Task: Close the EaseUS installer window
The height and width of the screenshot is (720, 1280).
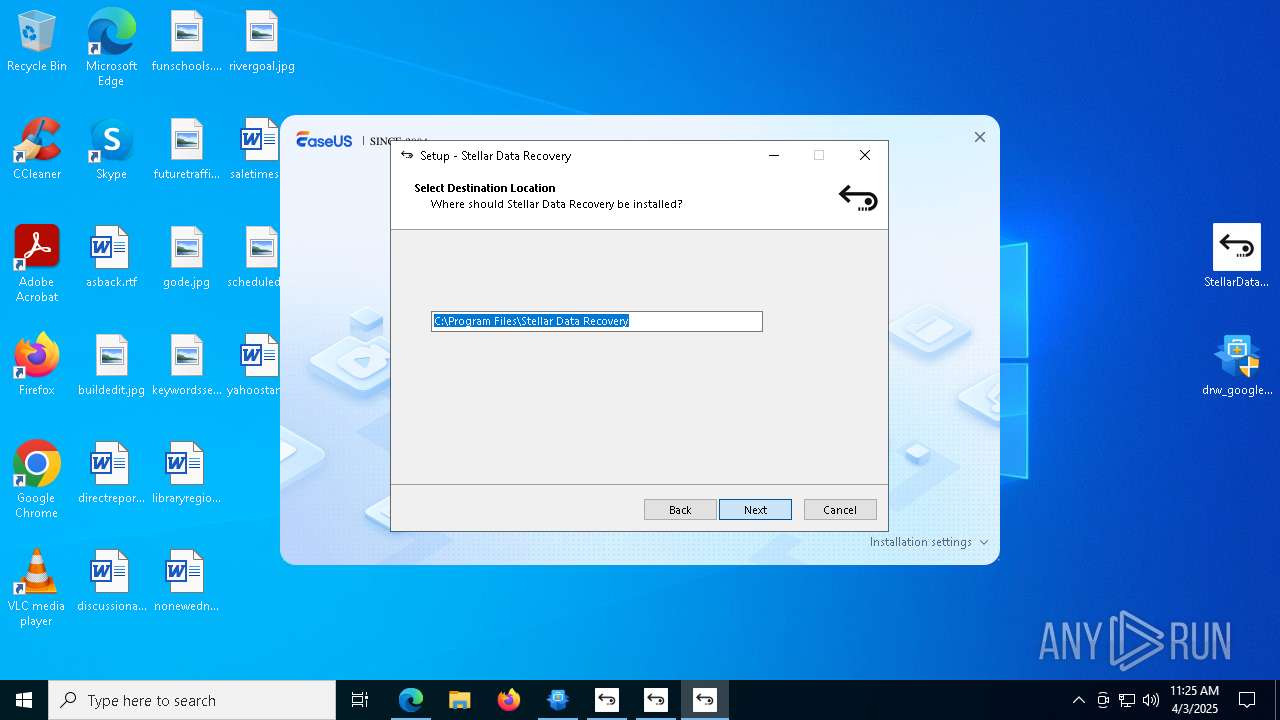Action: pos(980,137)
